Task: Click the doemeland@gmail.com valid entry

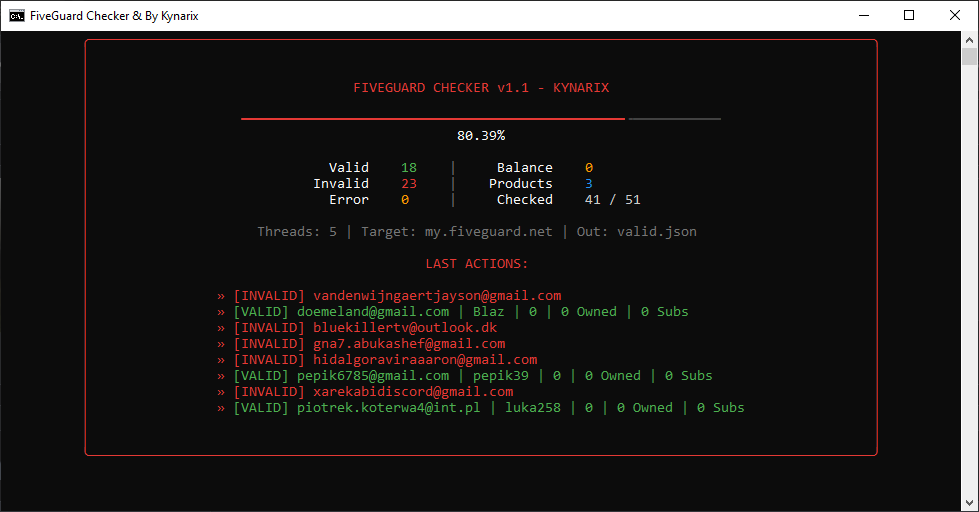Action: [x=453, y=312]
